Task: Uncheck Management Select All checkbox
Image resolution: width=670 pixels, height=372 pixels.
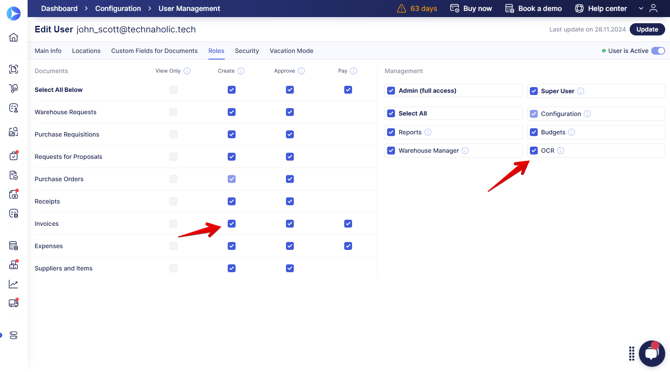Action: coord(391,113)
